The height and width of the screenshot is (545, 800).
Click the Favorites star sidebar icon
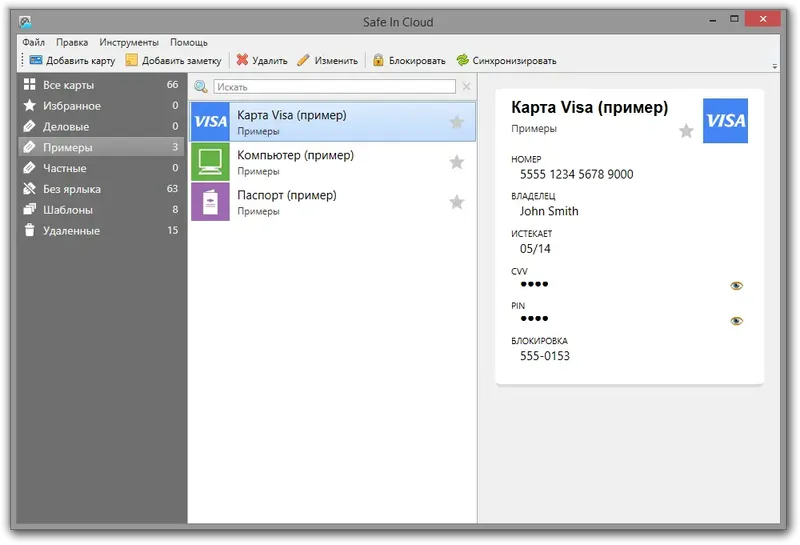pyautogui.click(x=30, y=106)
